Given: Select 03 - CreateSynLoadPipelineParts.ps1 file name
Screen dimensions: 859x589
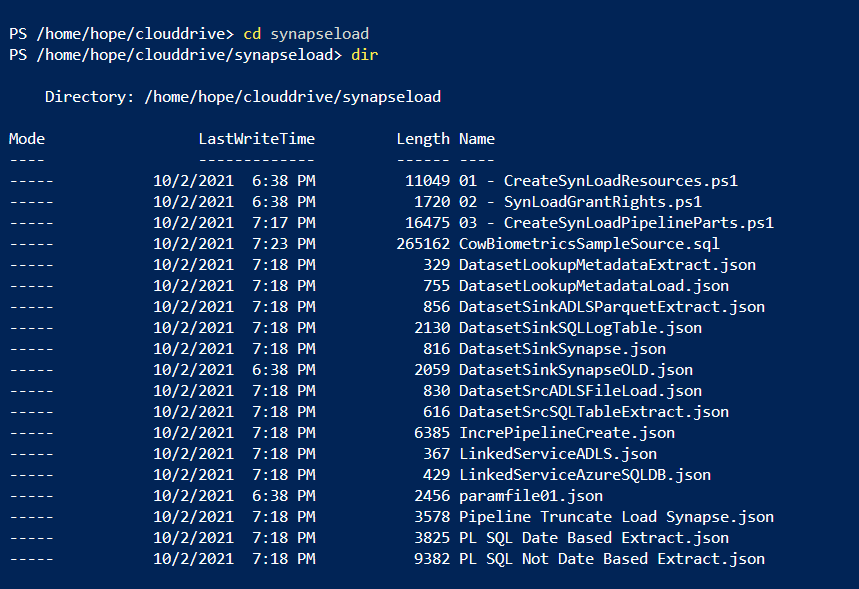Looking at the screenshot, I should click(x=616, y=223).
